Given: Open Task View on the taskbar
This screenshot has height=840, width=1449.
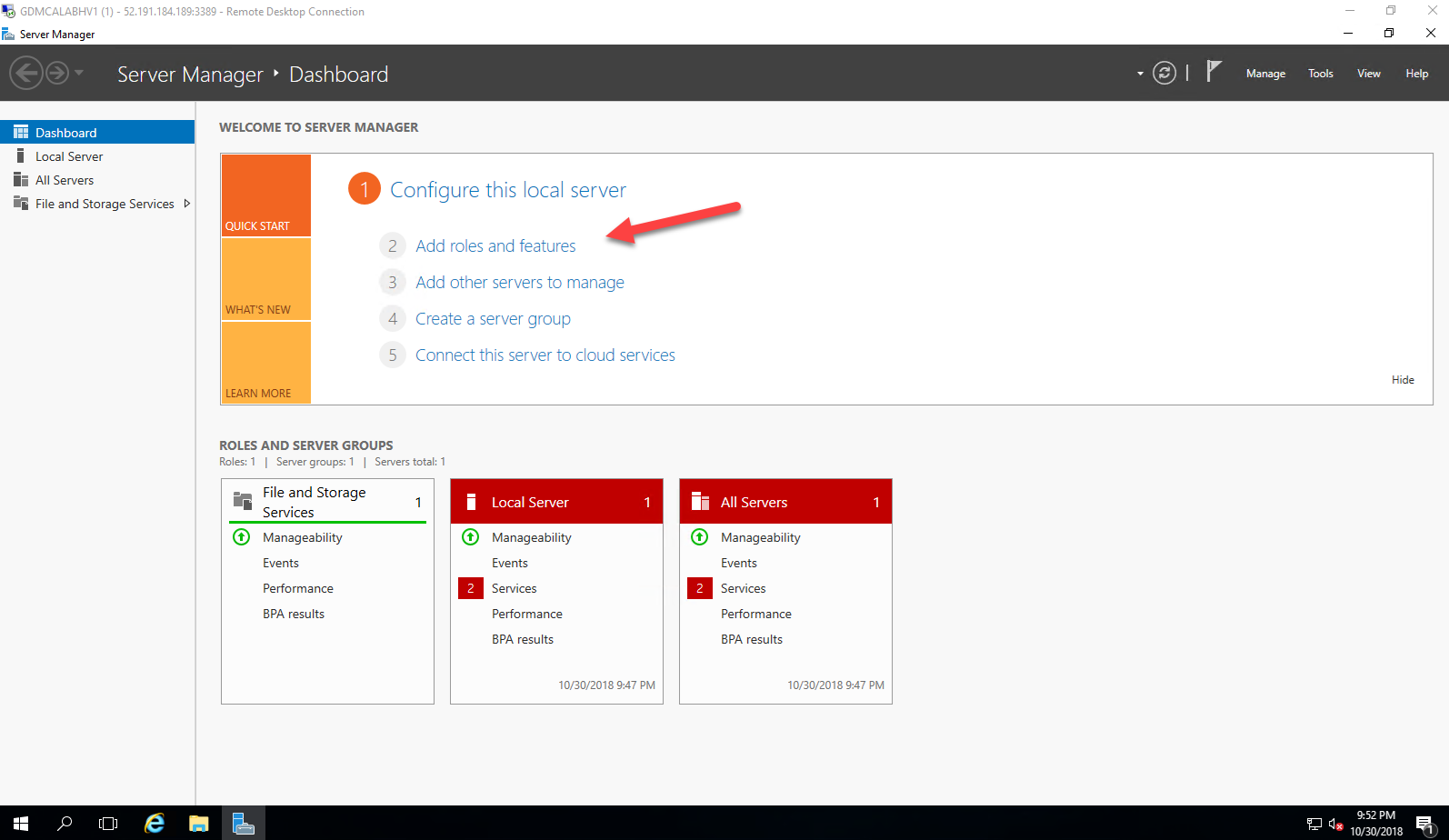Looking at the screenshot, I should pyautogui.click(x=108, y=823).
